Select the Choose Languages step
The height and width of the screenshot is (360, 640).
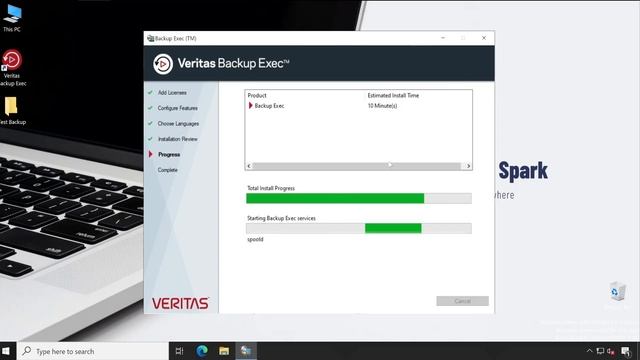point(178,124)
